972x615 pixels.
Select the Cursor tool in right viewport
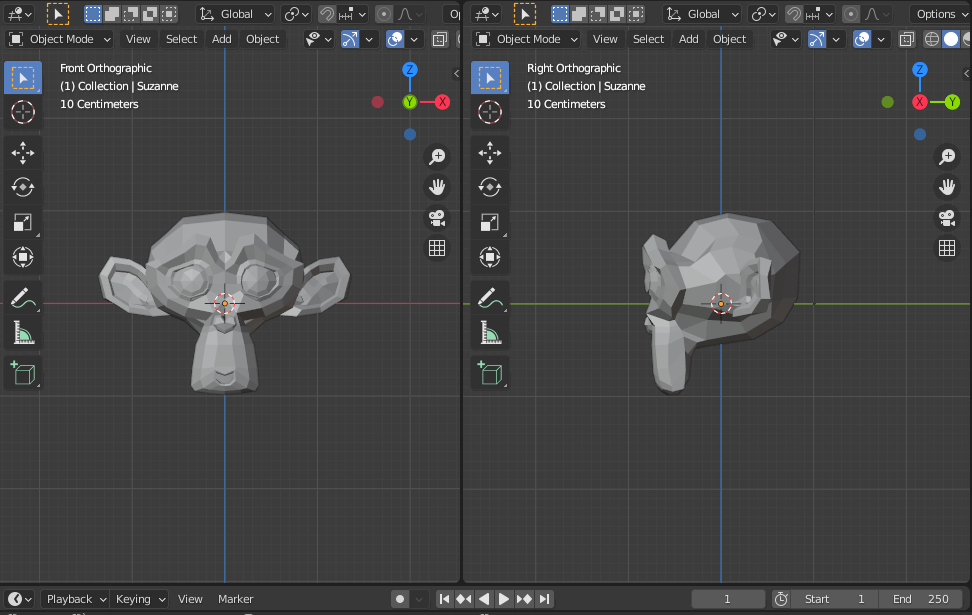click(x=490, y=112)
